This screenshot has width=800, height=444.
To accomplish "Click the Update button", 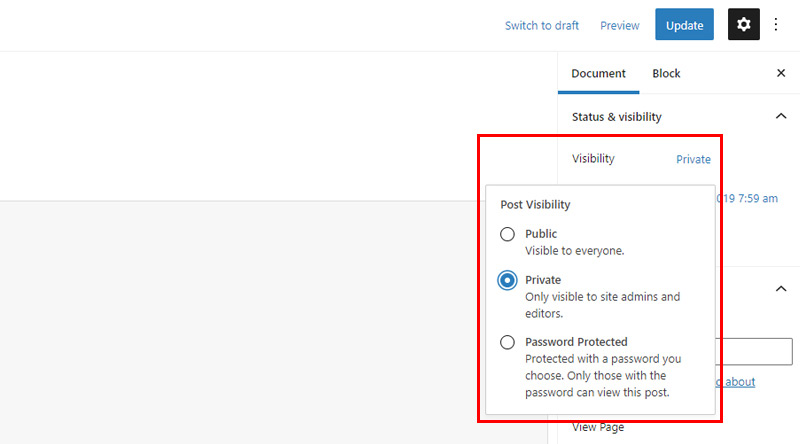I will coord(684,24).
